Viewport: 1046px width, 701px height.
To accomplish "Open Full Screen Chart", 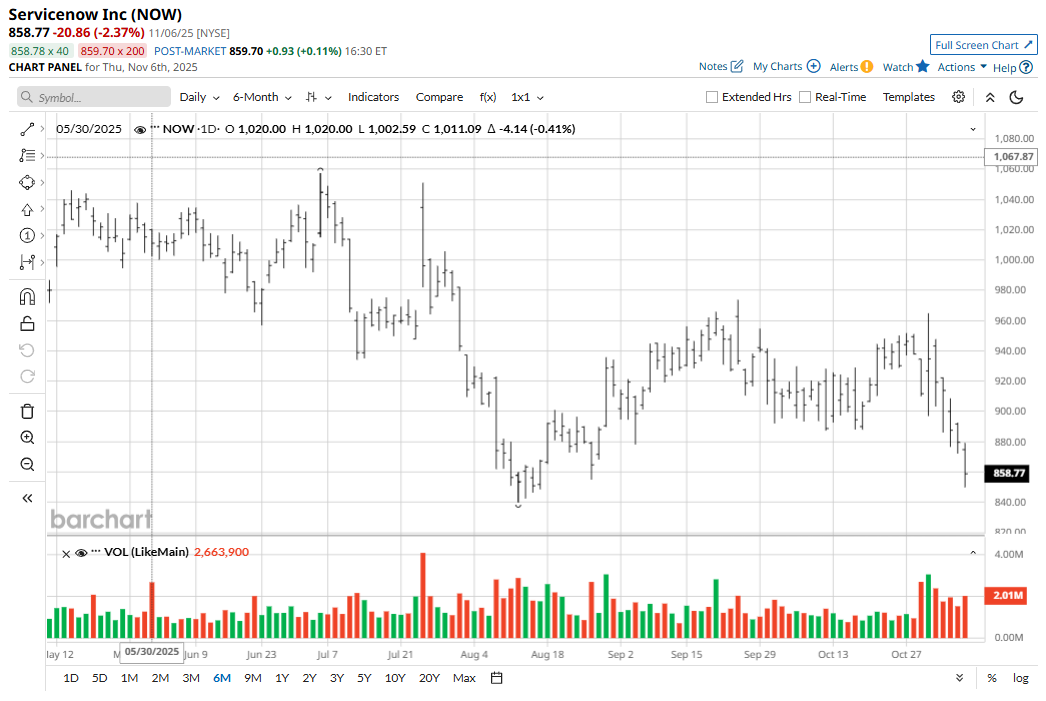I will tap(984, 45).
